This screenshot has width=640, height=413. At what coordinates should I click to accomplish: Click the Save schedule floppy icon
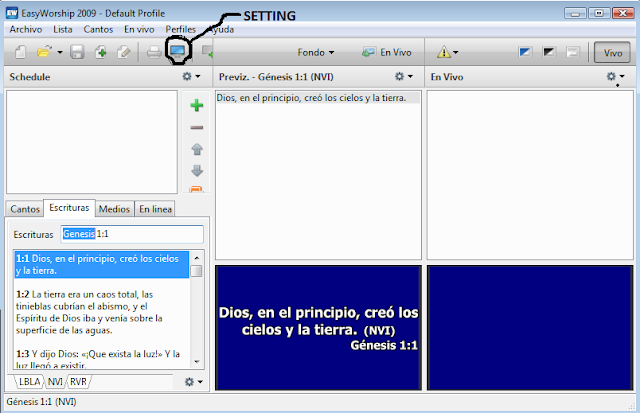click(x=77, y=52)
